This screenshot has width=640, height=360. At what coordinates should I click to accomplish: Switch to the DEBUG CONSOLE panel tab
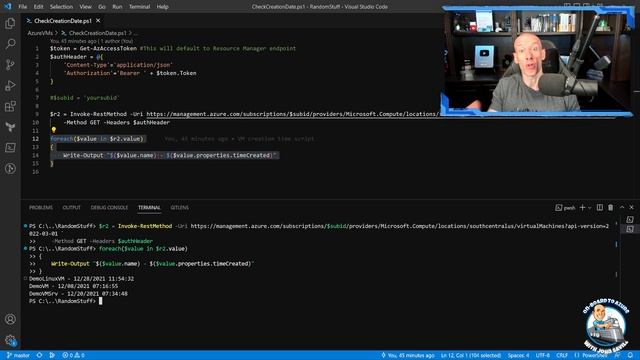tap(109, 208)
